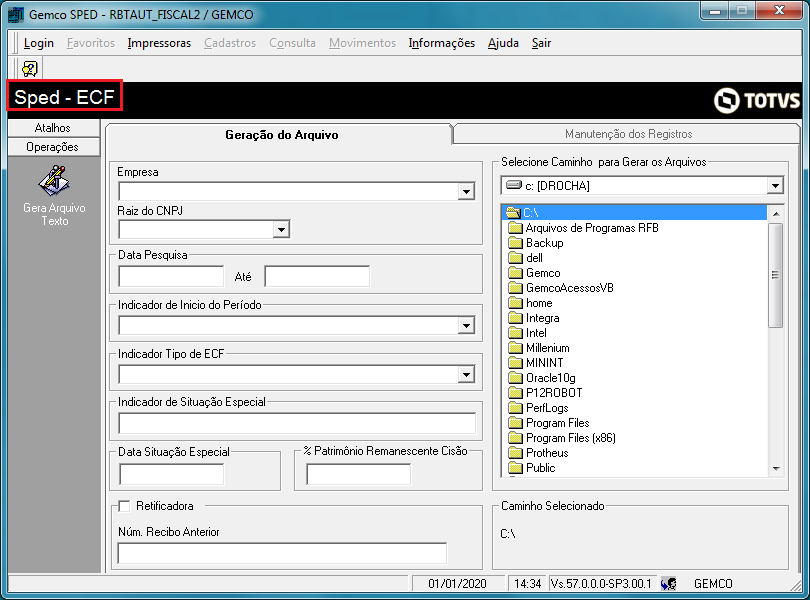
Task: Select the Millenium folder
Action: 539,348
